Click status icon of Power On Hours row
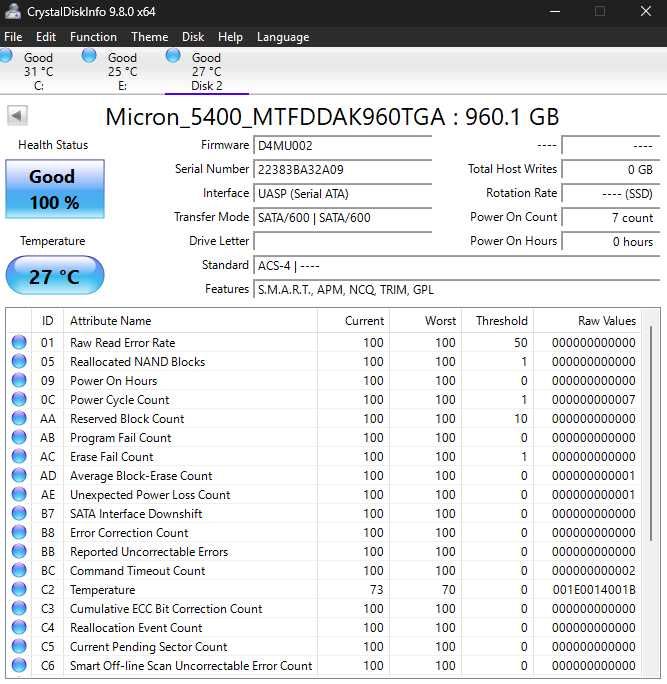Screen dimensions: 667x684 pyautogui.click(x=19, y=380)
